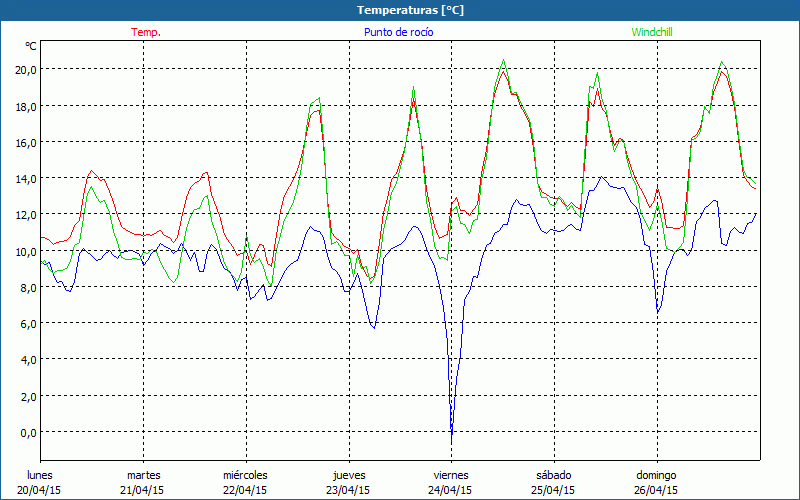This screenshot has height=500, width=800.
Task: Click the 24/04/15 date label
Action: pos(450,490)
